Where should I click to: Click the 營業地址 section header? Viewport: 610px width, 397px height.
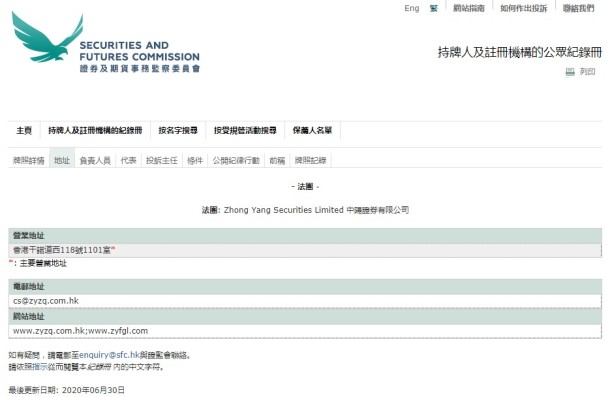[x=305, y=235]
